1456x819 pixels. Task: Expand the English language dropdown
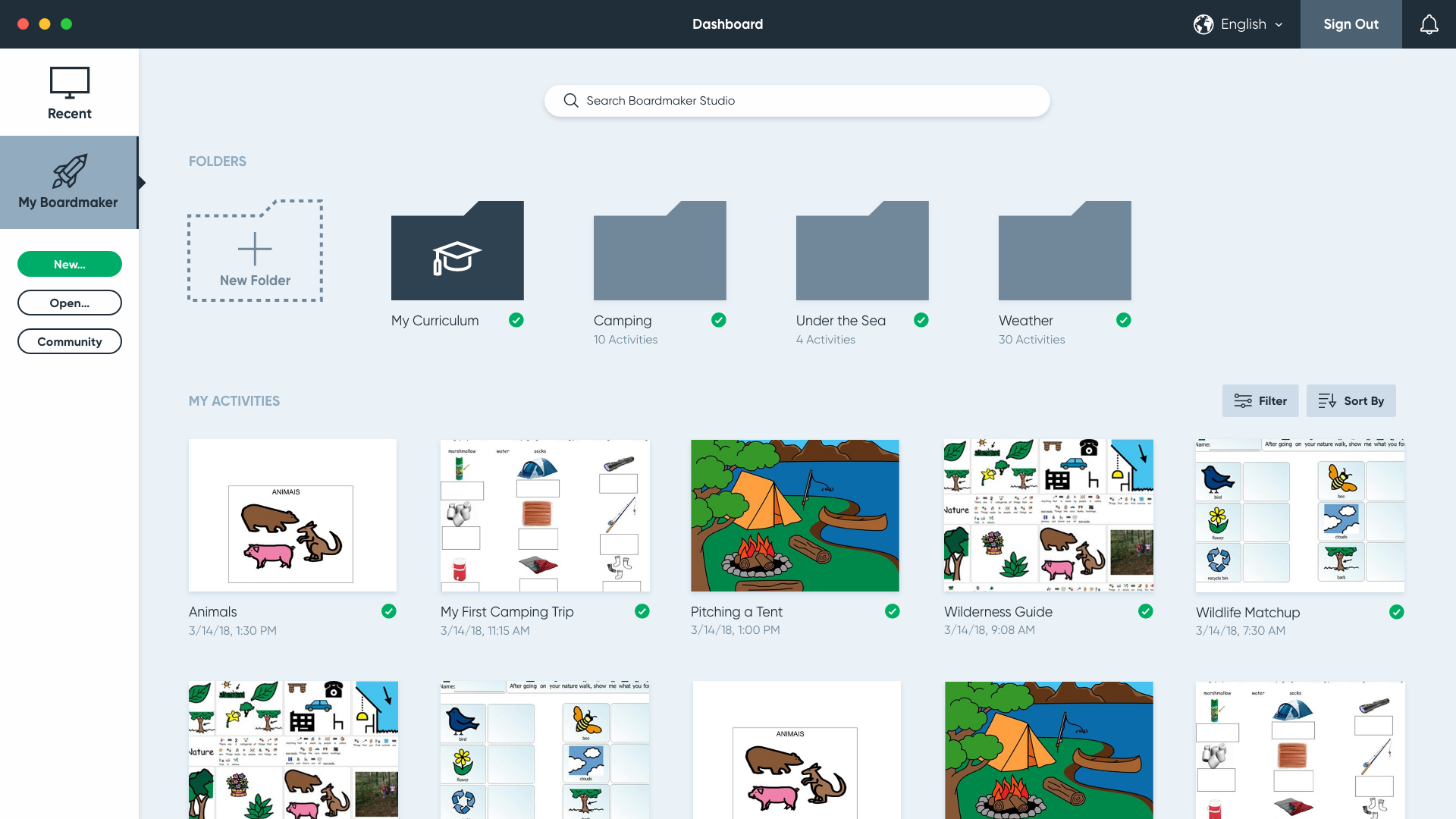(1251, 24)
